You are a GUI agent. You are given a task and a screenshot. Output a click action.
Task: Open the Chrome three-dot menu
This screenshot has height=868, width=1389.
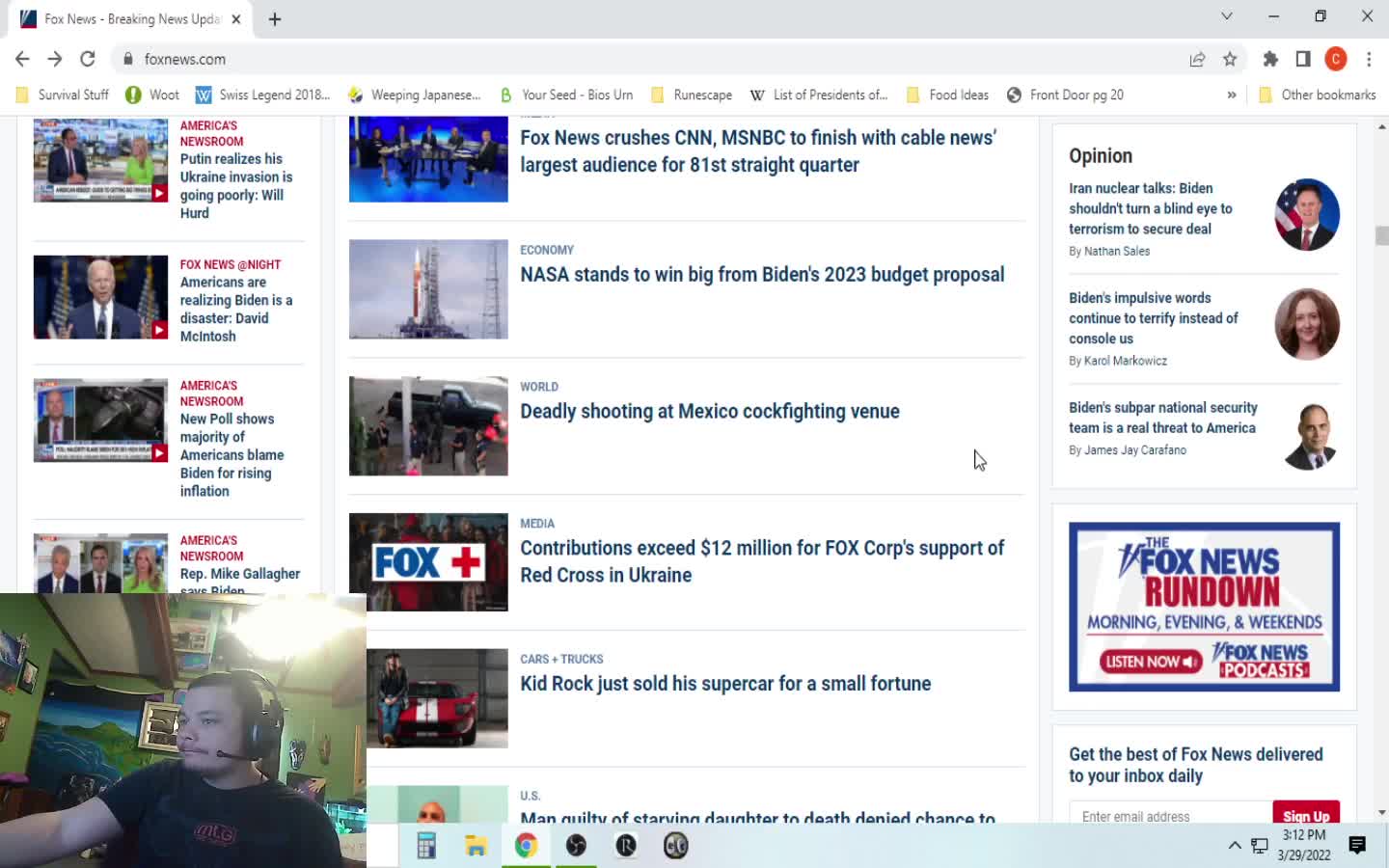coord(1369,59)
